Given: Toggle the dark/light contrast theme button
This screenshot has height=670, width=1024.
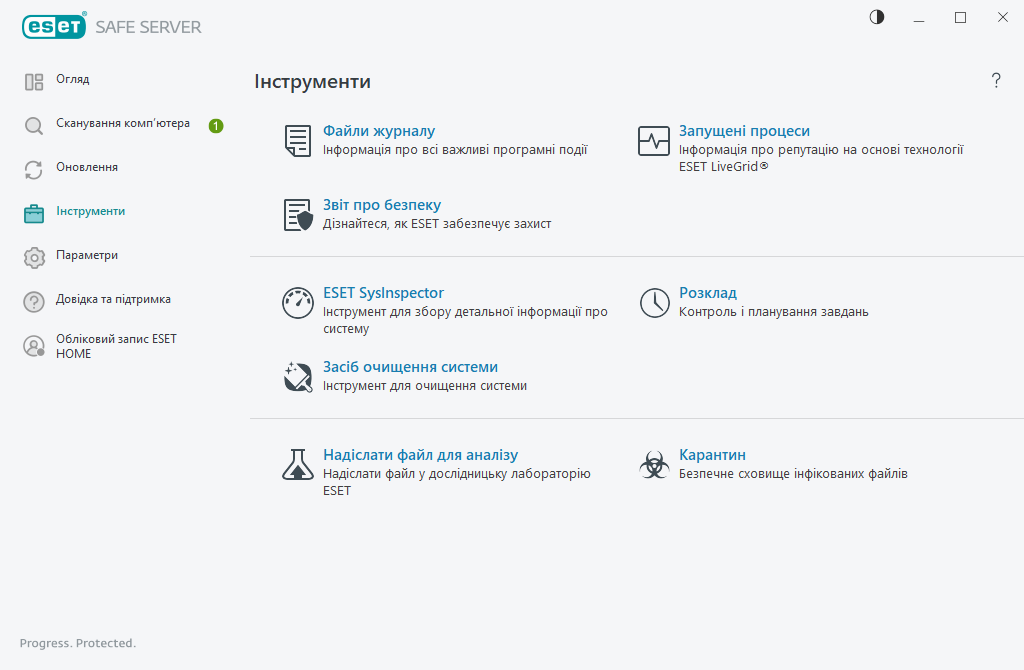Looking at the screenshot, I should 877,17.
